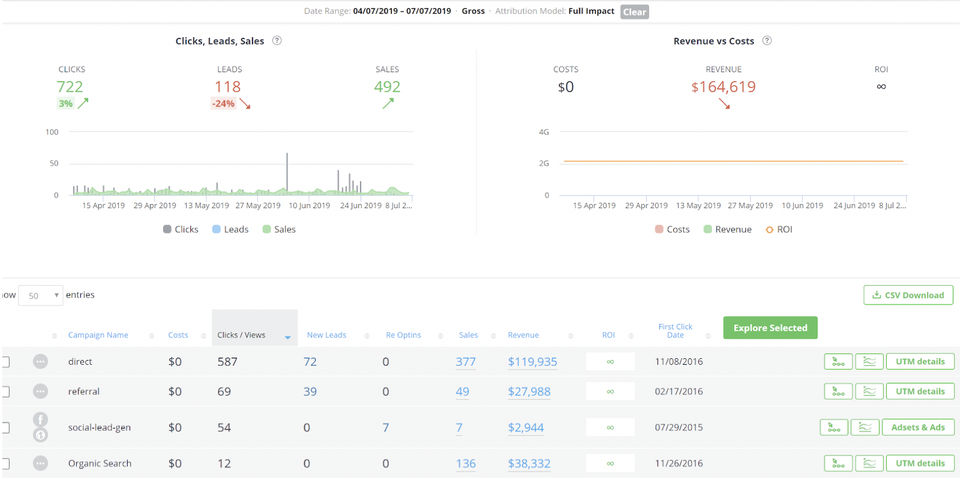The width and height of the screenshot is (960, 479).
Task: Click the Full Impact attribution model text
Action: click(591, 12)
